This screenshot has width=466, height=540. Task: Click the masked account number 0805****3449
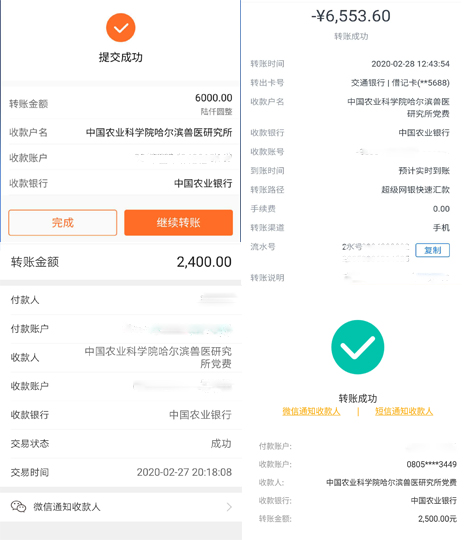tap(432, 464)
